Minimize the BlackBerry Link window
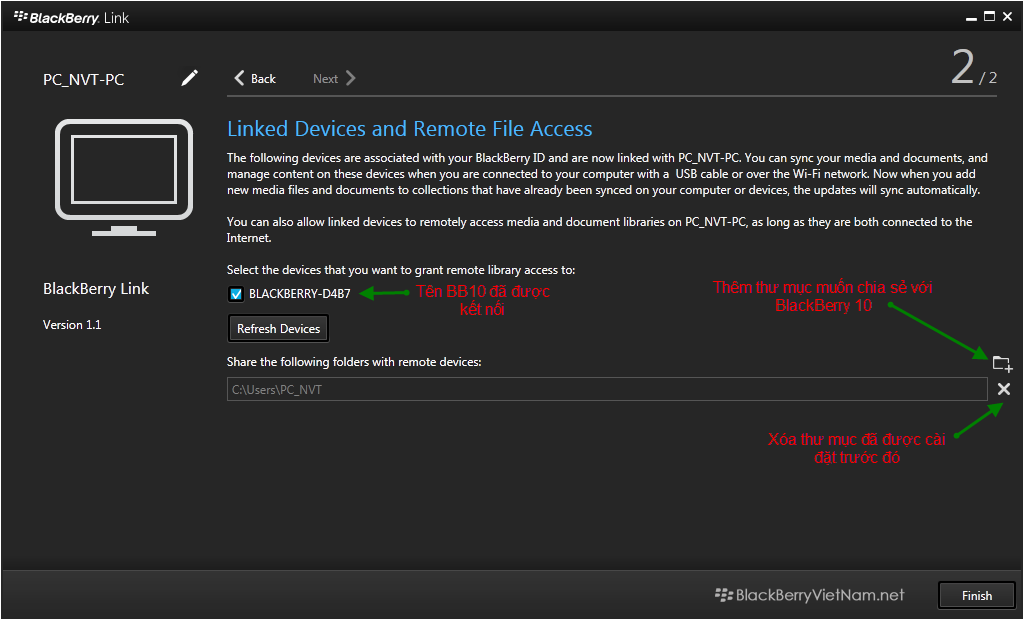This screenshot has width=1024, height=620. pyautogui.click(x=971, y=18)
